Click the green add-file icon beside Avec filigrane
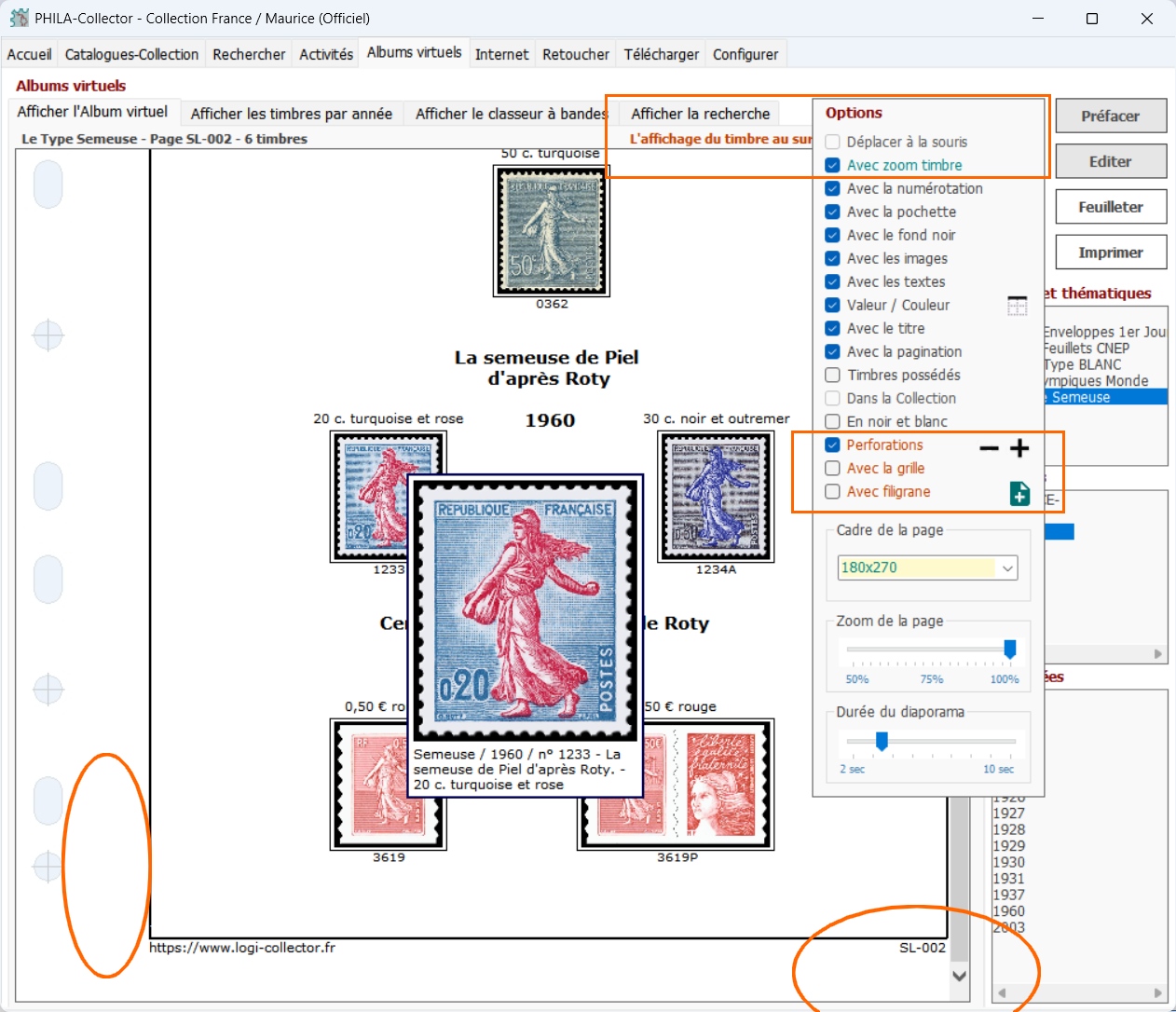1176x1012 pixels. [x=1019, y=493]
